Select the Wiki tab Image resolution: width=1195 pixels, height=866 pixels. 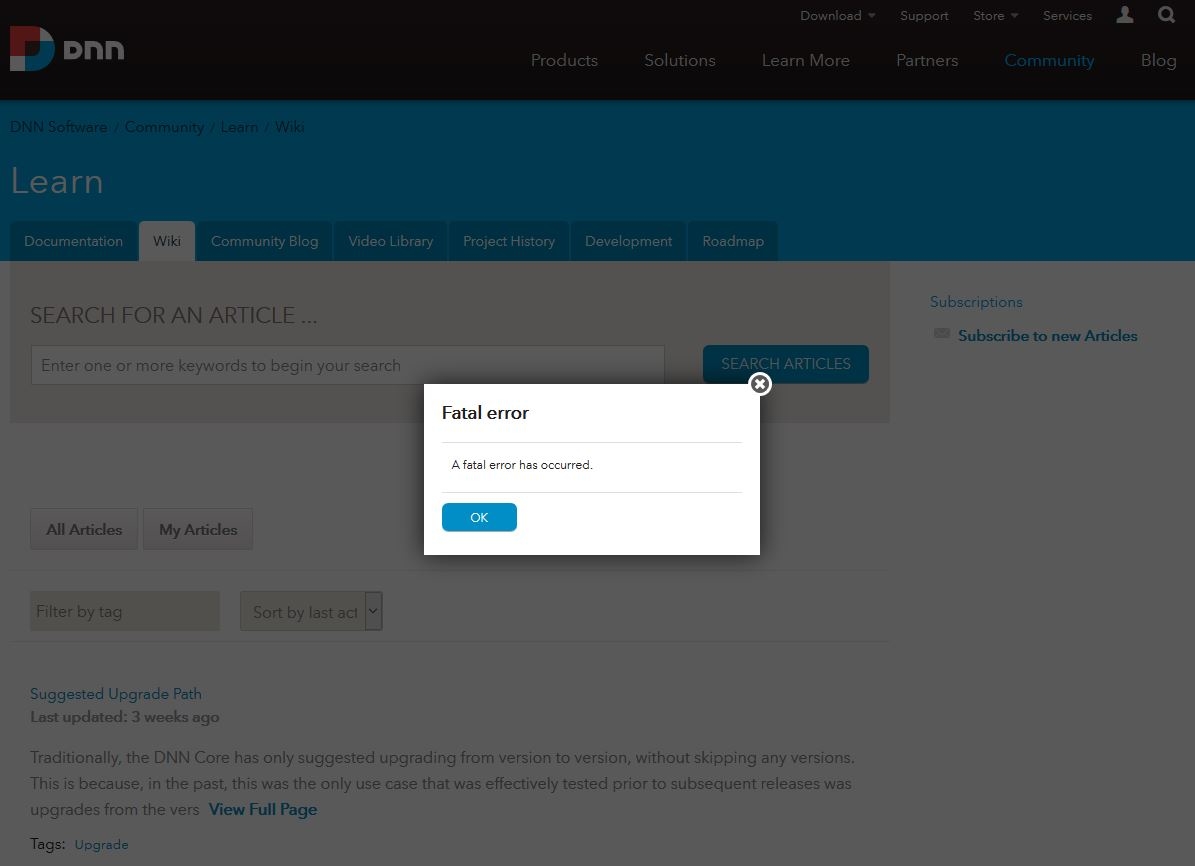point(167,241)
